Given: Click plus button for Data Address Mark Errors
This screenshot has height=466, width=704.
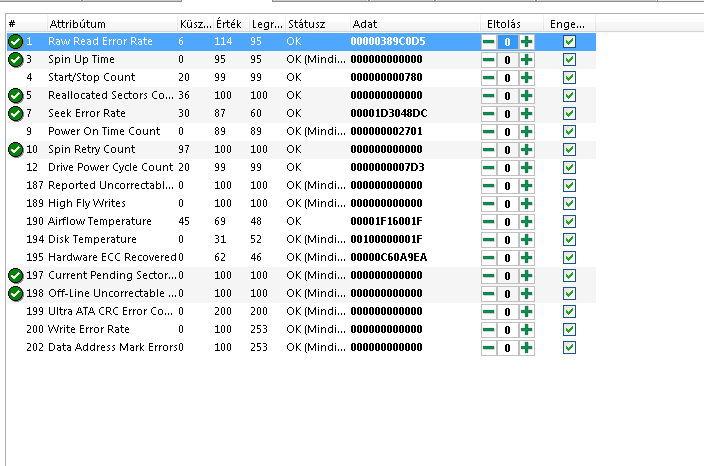Looking at the screenshot, I should [x=527, y=347].
